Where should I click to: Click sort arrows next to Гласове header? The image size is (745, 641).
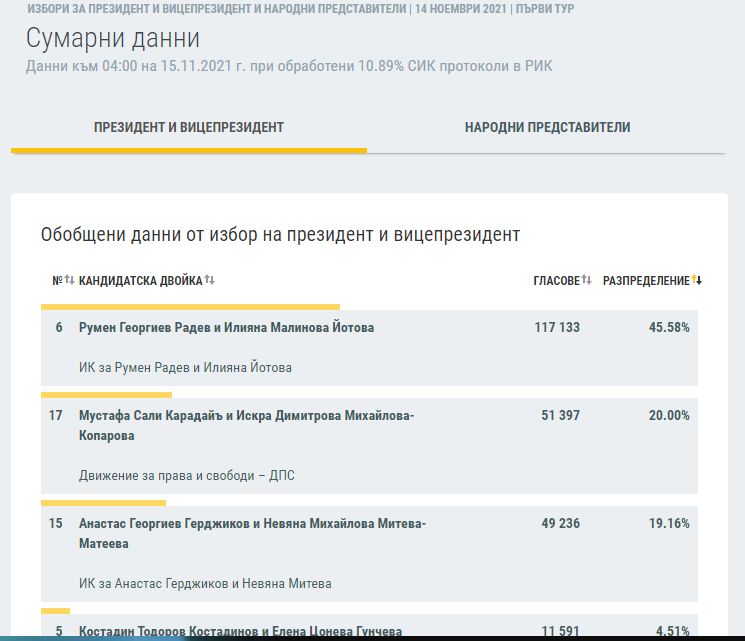click(x=587, y=281)
